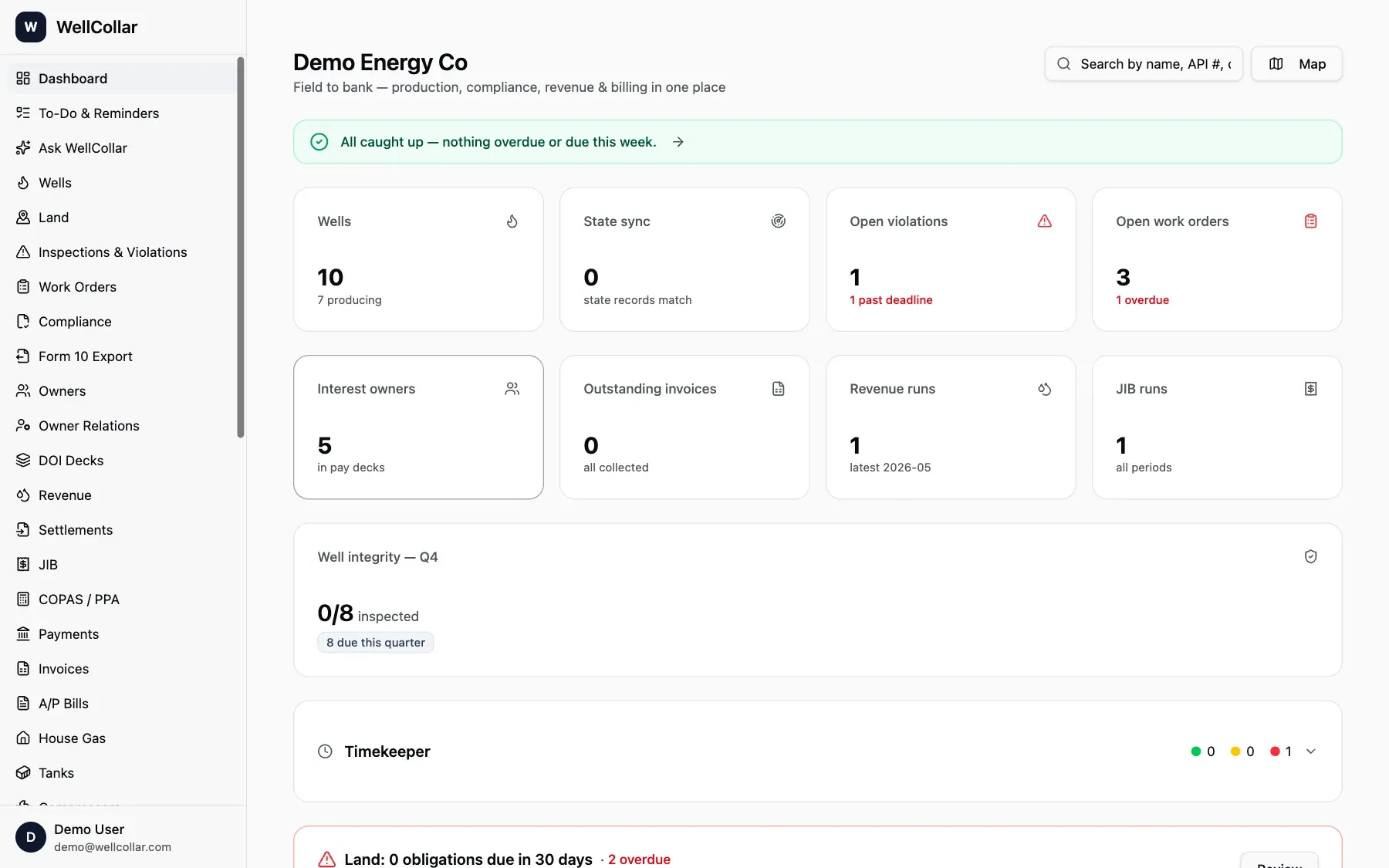1389x868 pixels.
Task: Click the Tanks sidebar icon
Action: point(23,773)
